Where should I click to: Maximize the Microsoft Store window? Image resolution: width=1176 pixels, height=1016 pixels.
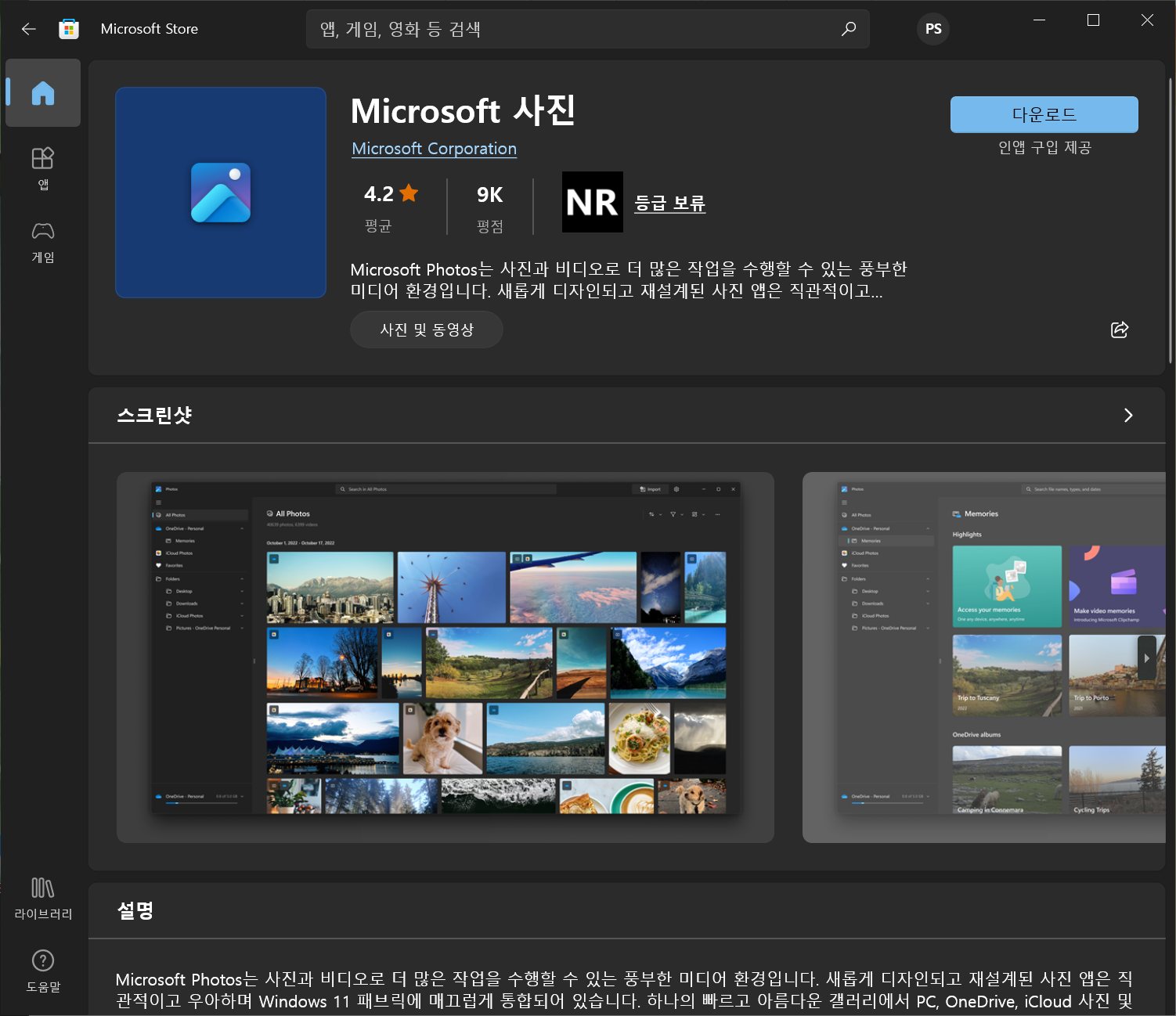1094,20
